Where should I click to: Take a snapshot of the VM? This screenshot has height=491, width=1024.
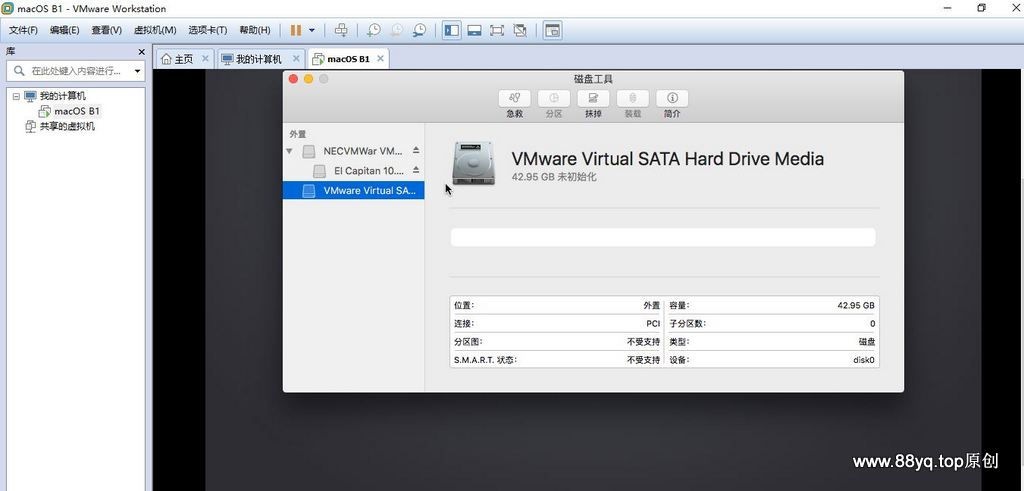(x=374, y=30)
